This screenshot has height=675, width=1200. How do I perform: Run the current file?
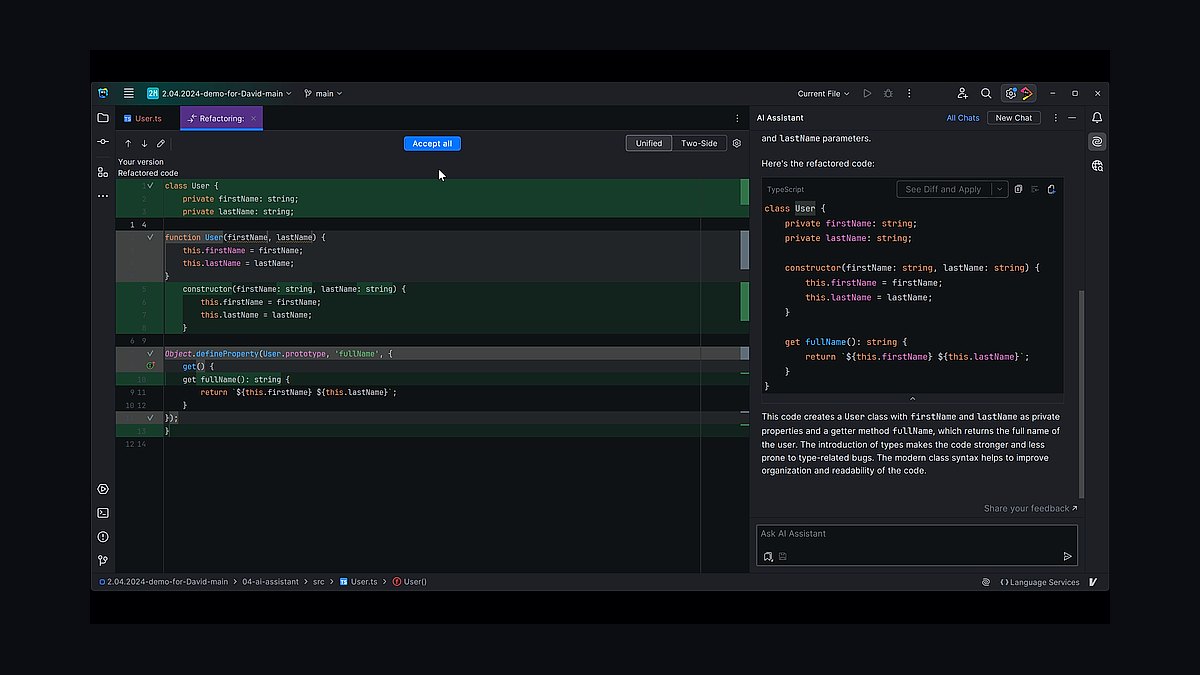(867, 93)
